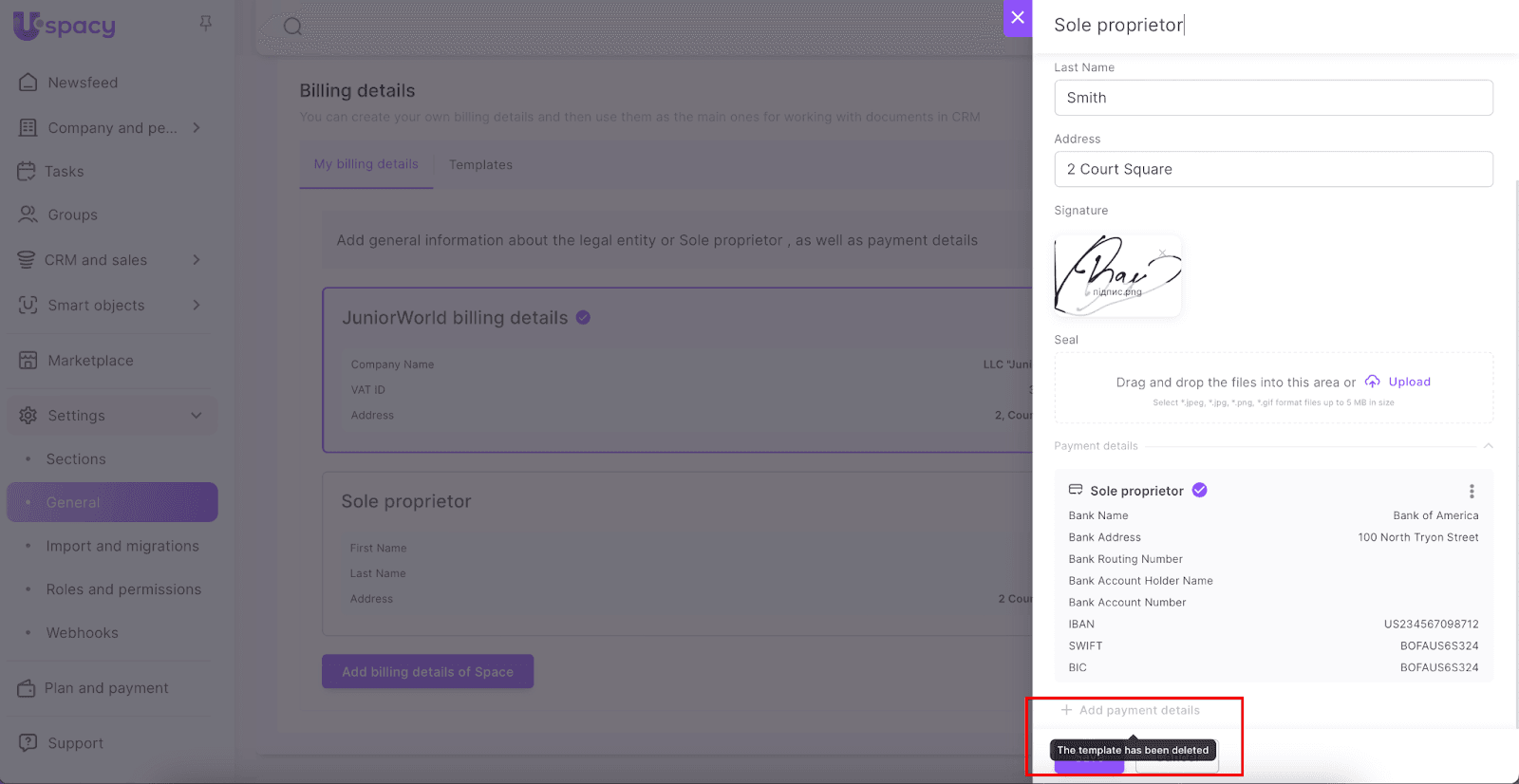
Task: Remove the signature image with the X
Action: (1162, 253)
